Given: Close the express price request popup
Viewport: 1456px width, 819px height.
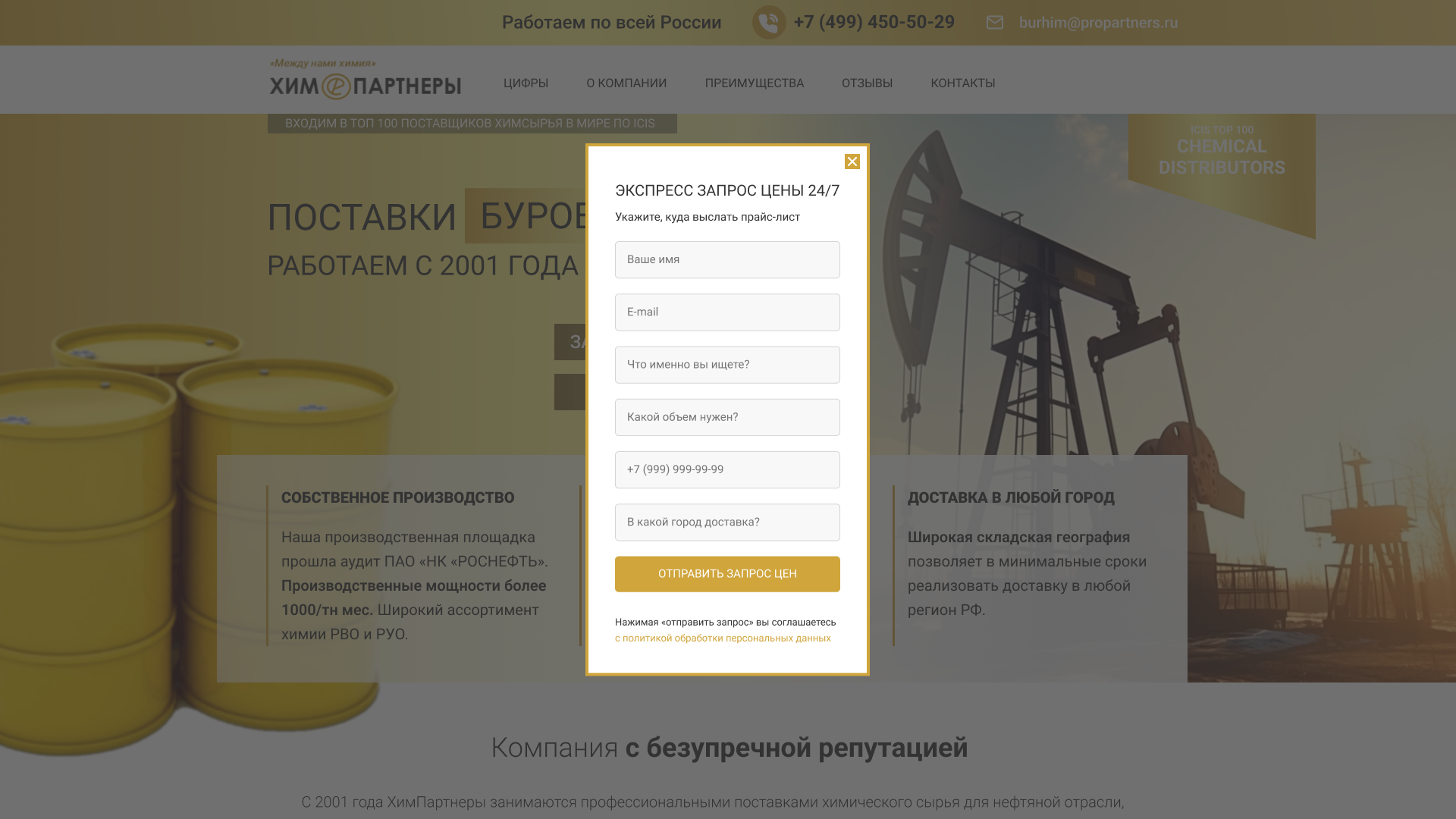Looking at the screenshot, I should coord(852,162).
